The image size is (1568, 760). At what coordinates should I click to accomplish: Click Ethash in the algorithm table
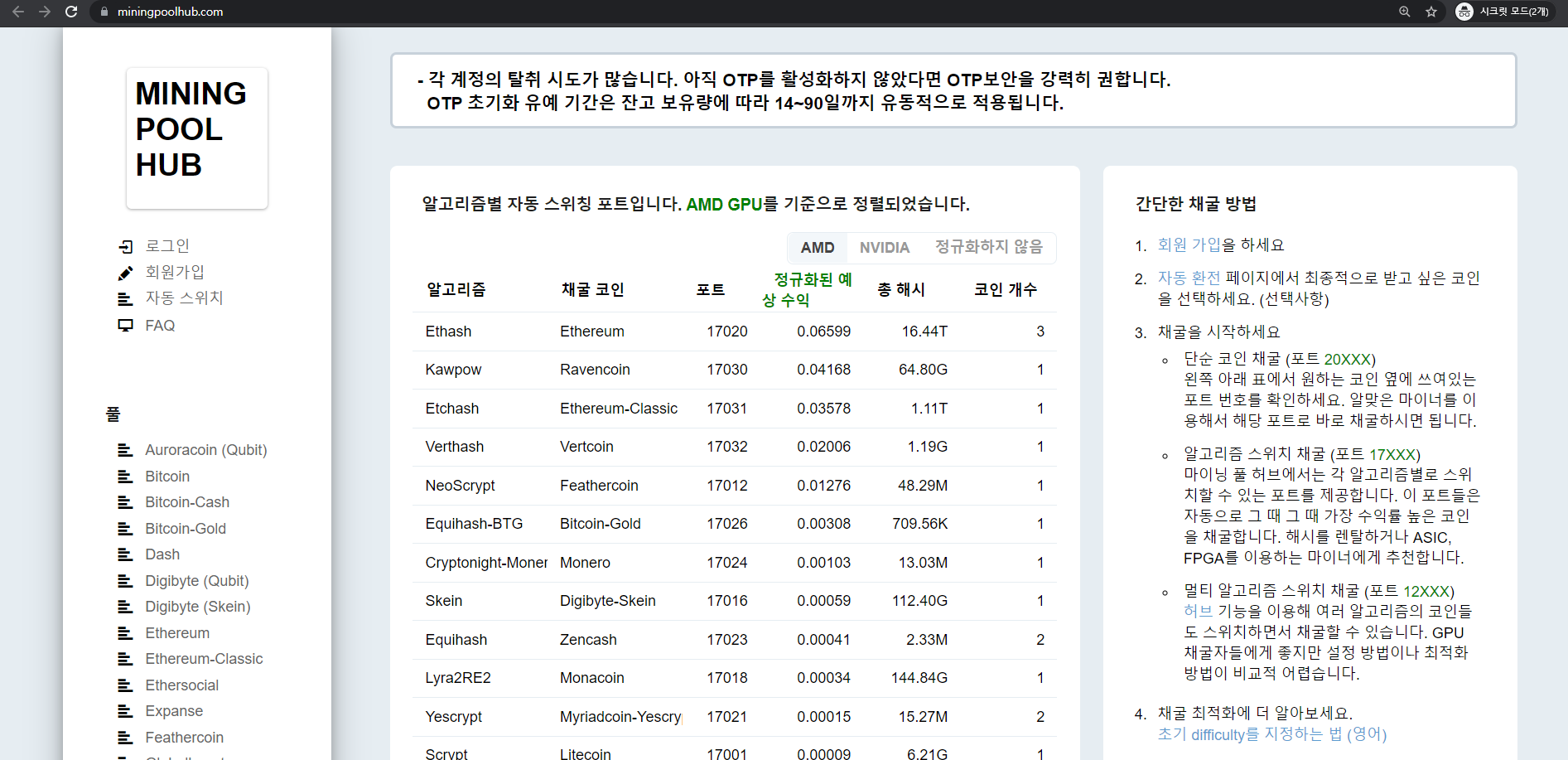[448, 332]
